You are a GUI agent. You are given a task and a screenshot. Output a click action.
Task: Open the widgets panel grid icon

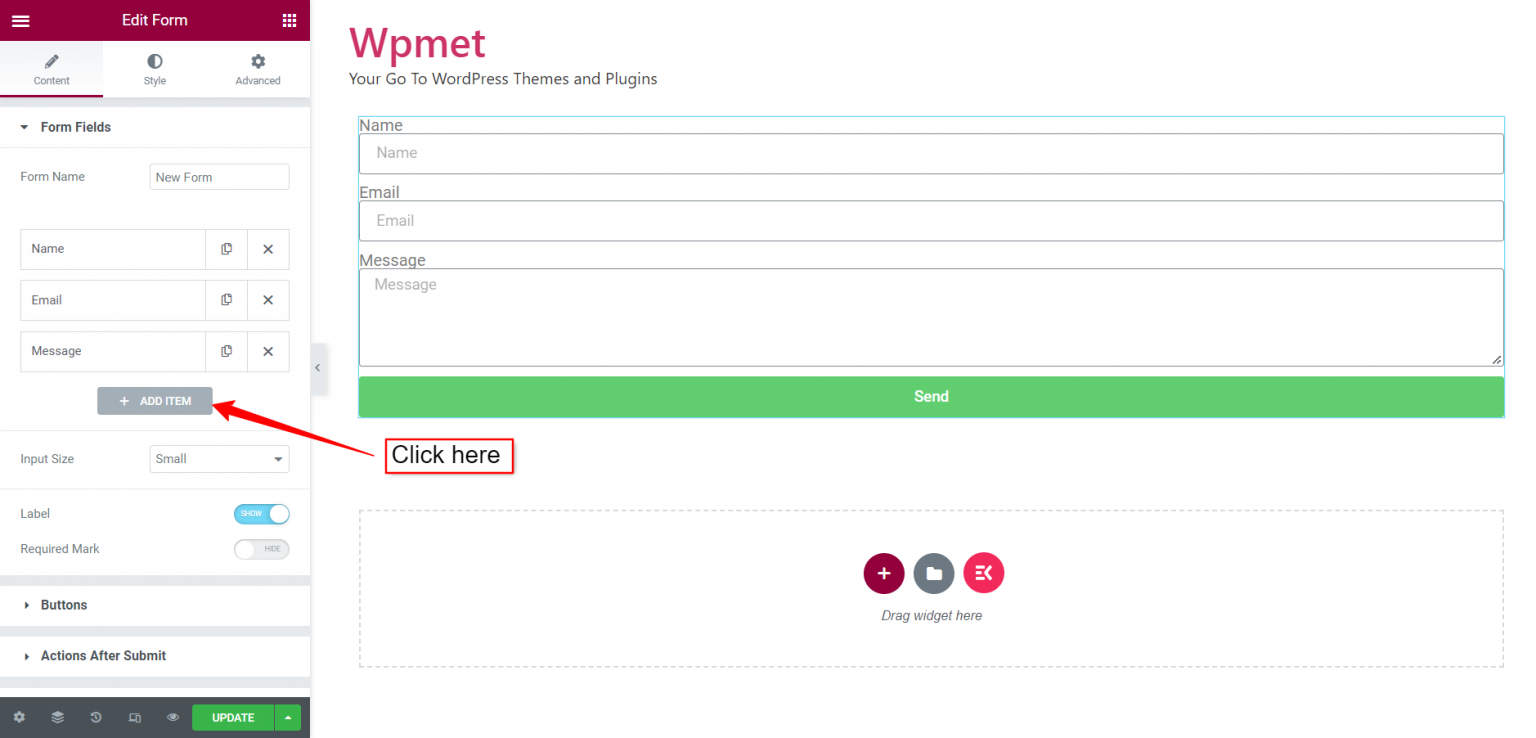click(289, 20)
